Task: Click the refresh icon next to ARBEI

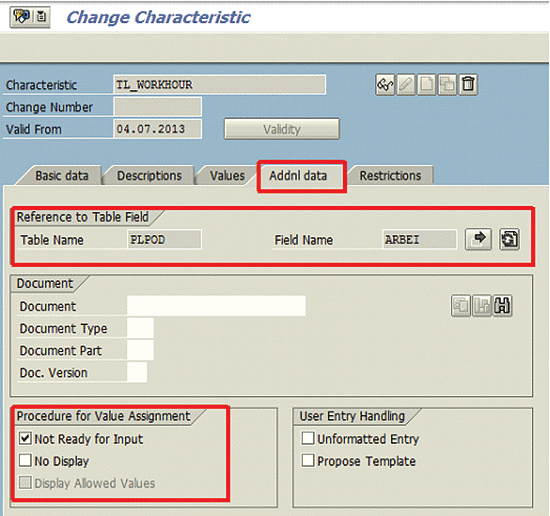Action: (x=509, y=239)
